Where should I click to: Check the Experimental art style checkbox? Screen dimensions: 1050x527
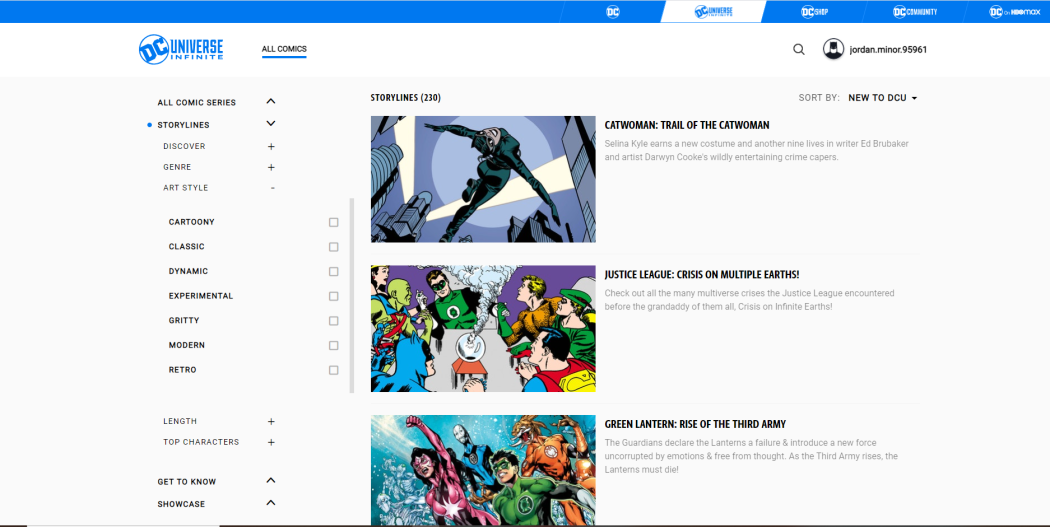click(333, 296)
